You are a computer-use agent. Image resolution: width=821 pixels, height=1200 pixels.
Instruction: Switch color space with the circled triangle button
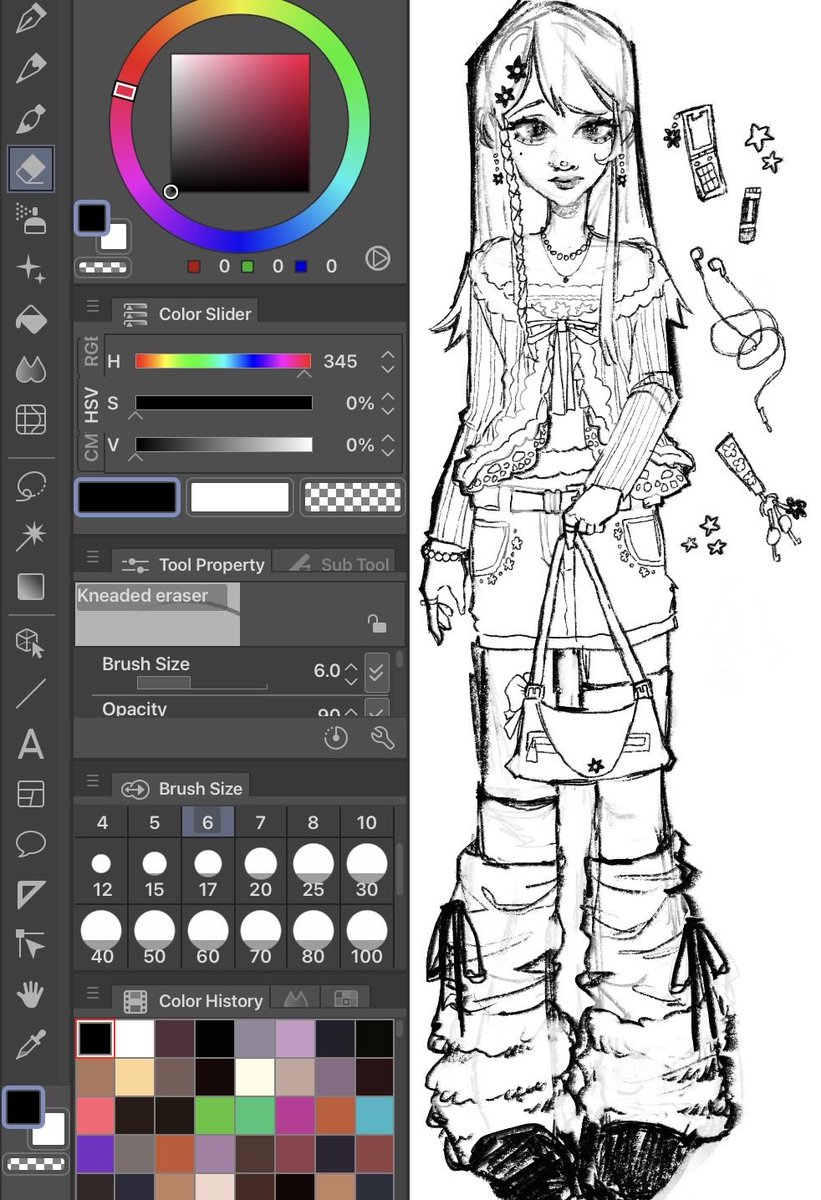377,259
